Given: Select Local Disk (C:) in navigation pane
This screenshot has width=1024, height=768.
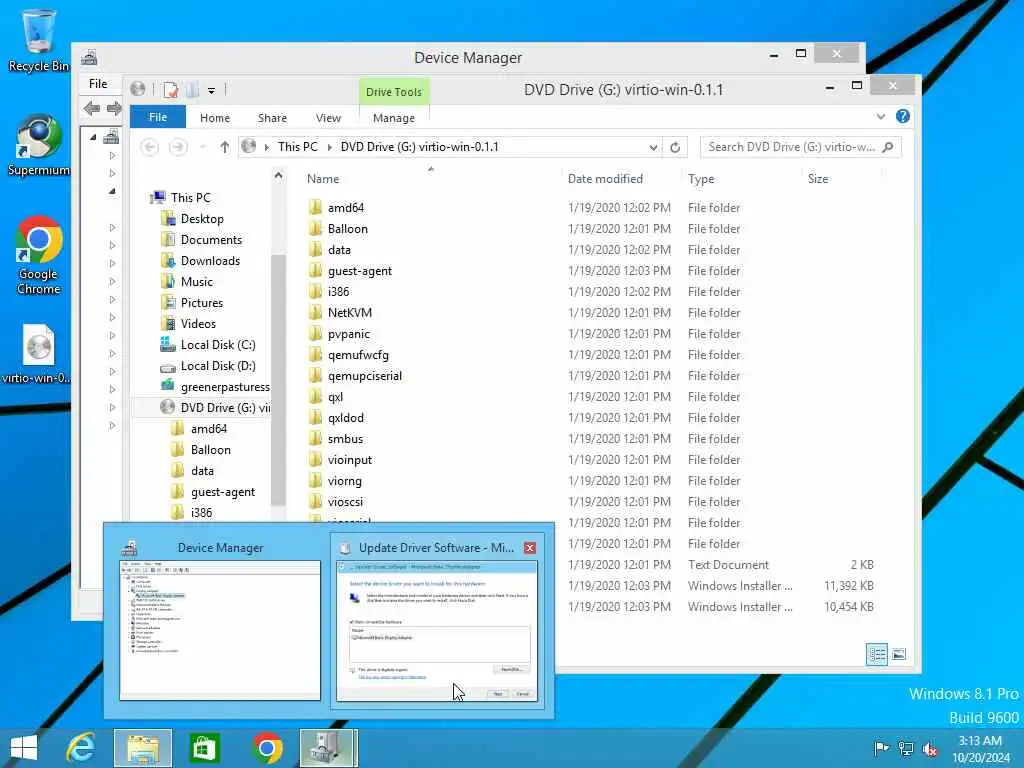Looking at the screenshot, I should tap(218, 345).
